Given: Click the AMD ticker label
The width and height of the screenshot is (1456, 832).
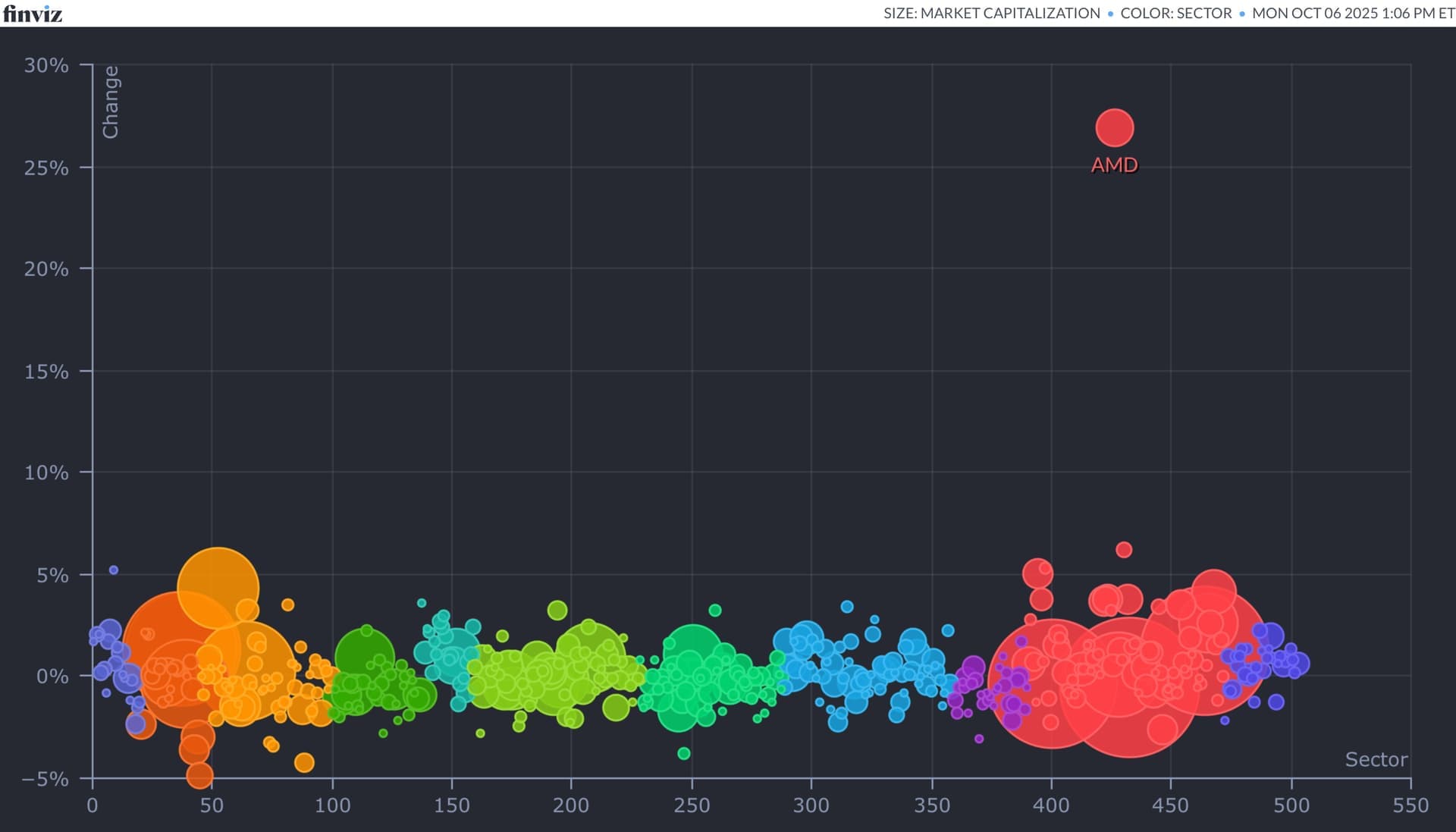Looking at the screenshot, I should click(x=1114, y=165).
